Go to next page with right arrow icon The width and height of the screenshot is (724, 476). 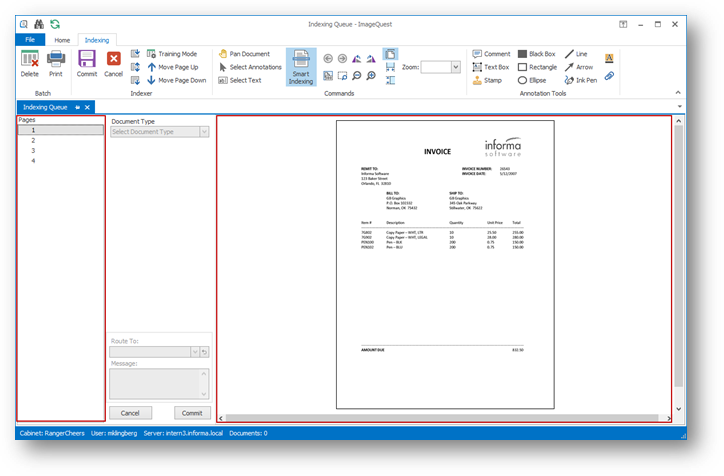(x=342, y=59)
